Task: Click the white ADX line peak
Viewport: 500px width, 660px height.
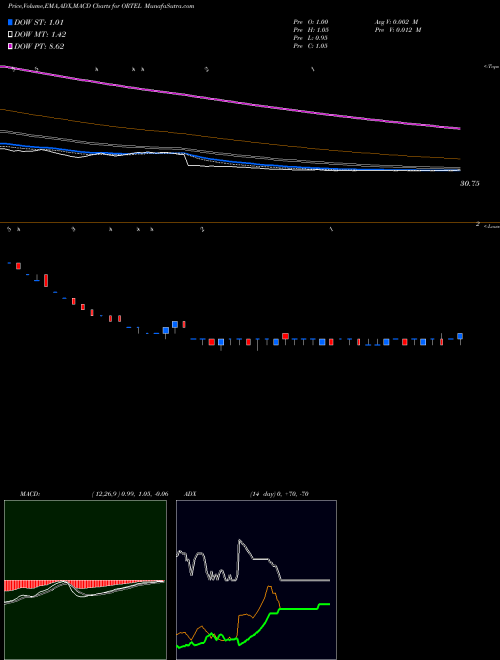Action: pos(240,540)
